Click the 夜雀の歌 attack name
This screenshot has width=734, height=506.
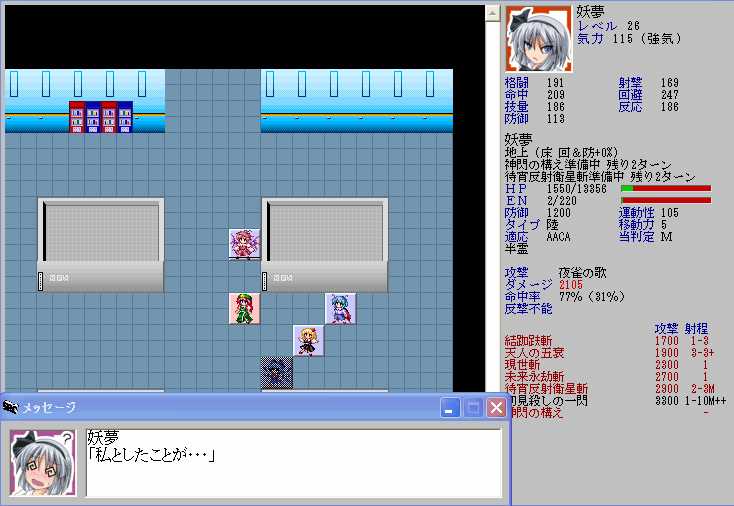[x=582, y=272]
